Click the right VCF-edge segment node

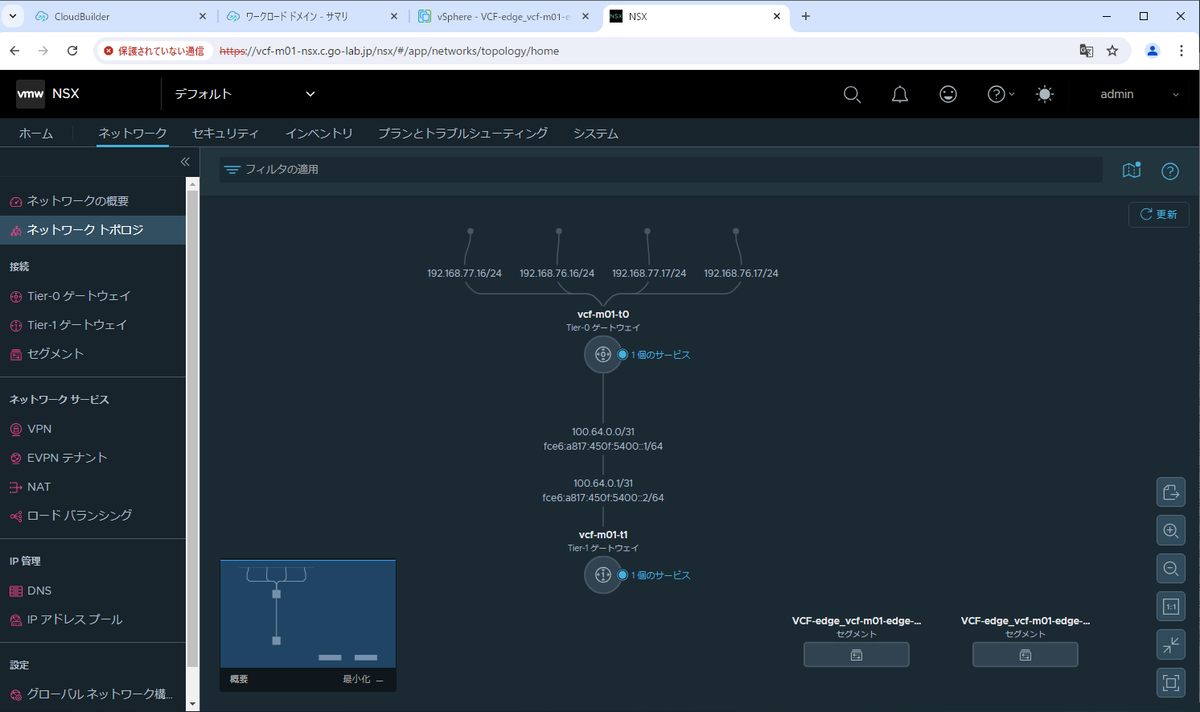point(1025,654)
